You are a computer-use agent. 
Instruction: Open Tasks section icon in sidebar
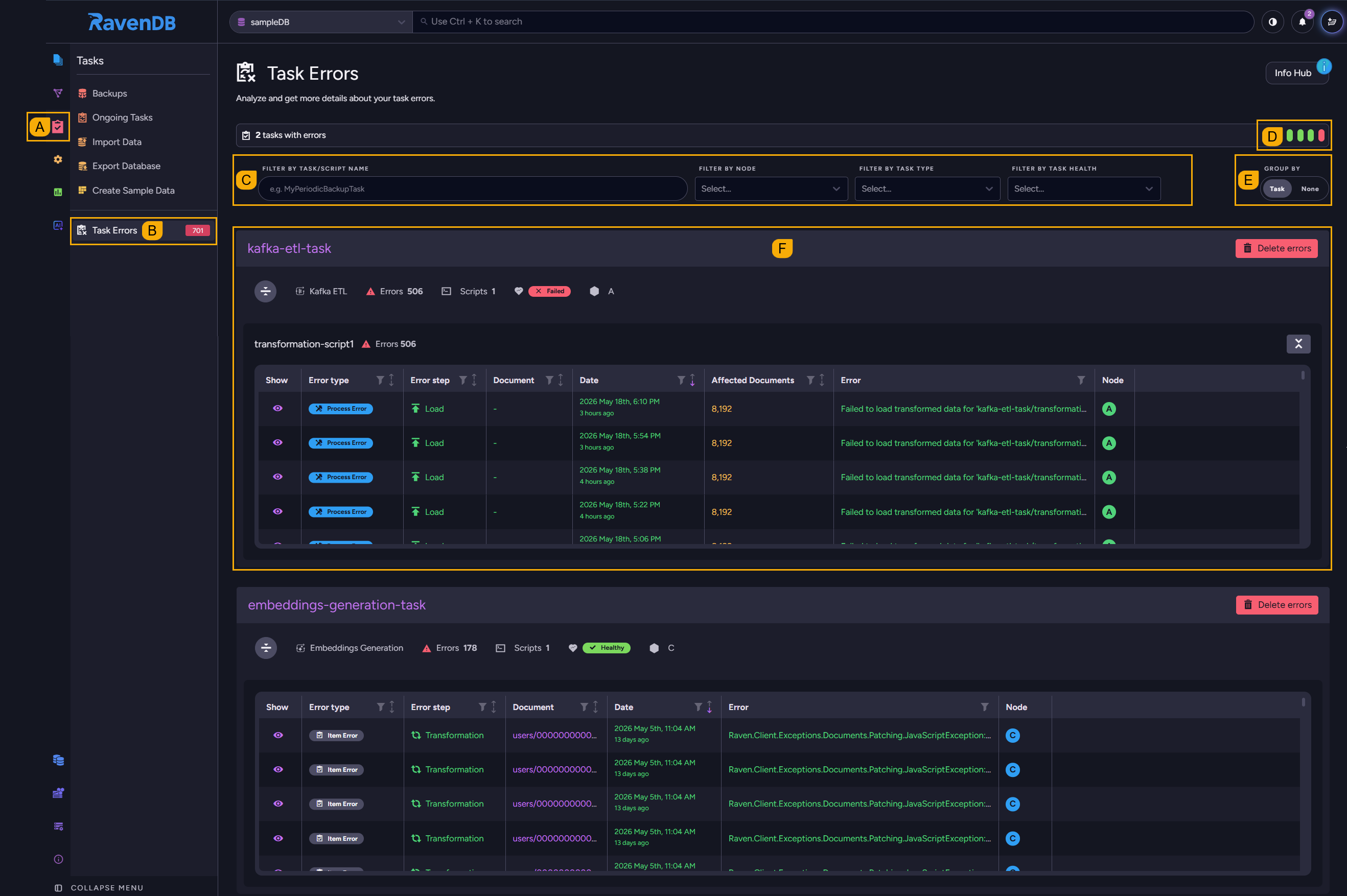click(x=58, y=126)
